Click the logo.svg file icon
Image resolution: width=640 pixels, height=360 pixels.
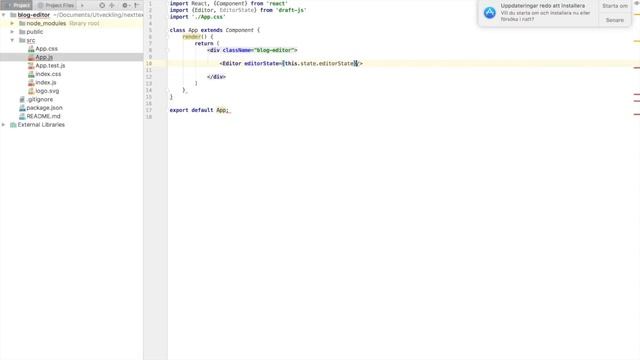[31, 91]
